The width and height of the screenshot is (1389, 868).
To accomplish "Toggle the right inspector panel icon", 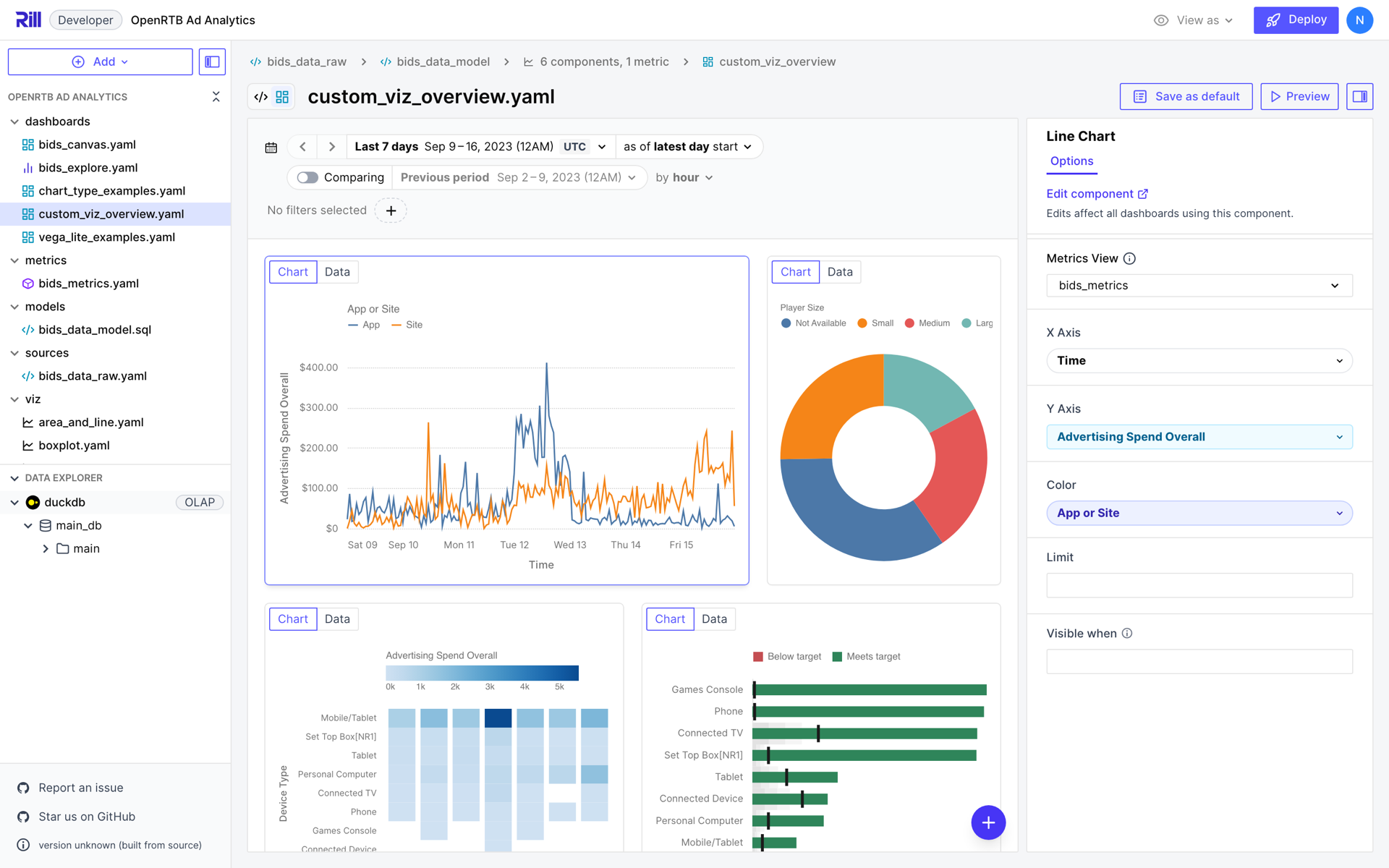I will coord(1359,96).
